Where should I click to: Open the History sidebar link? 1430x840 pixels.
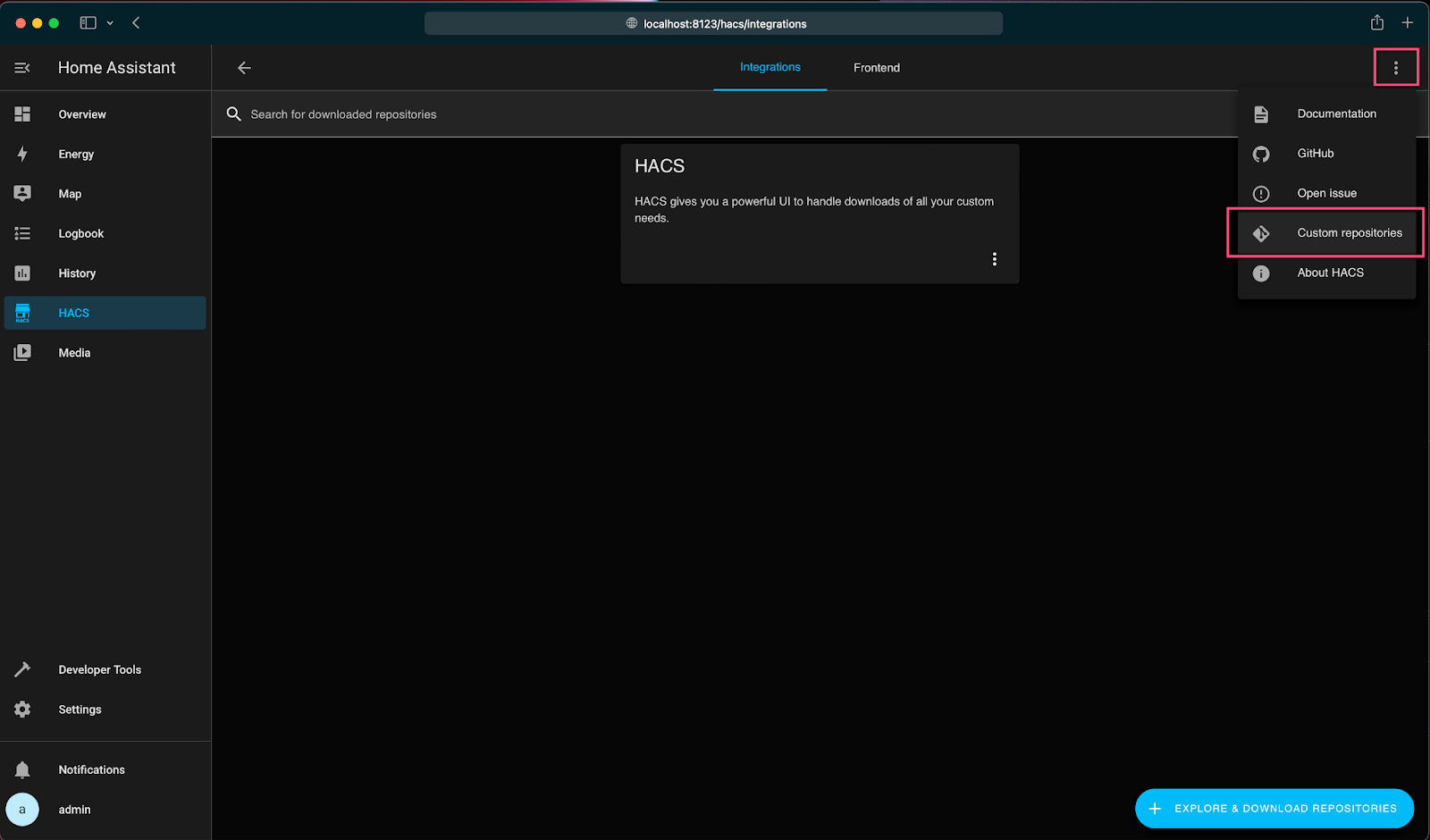pos(105,273)
